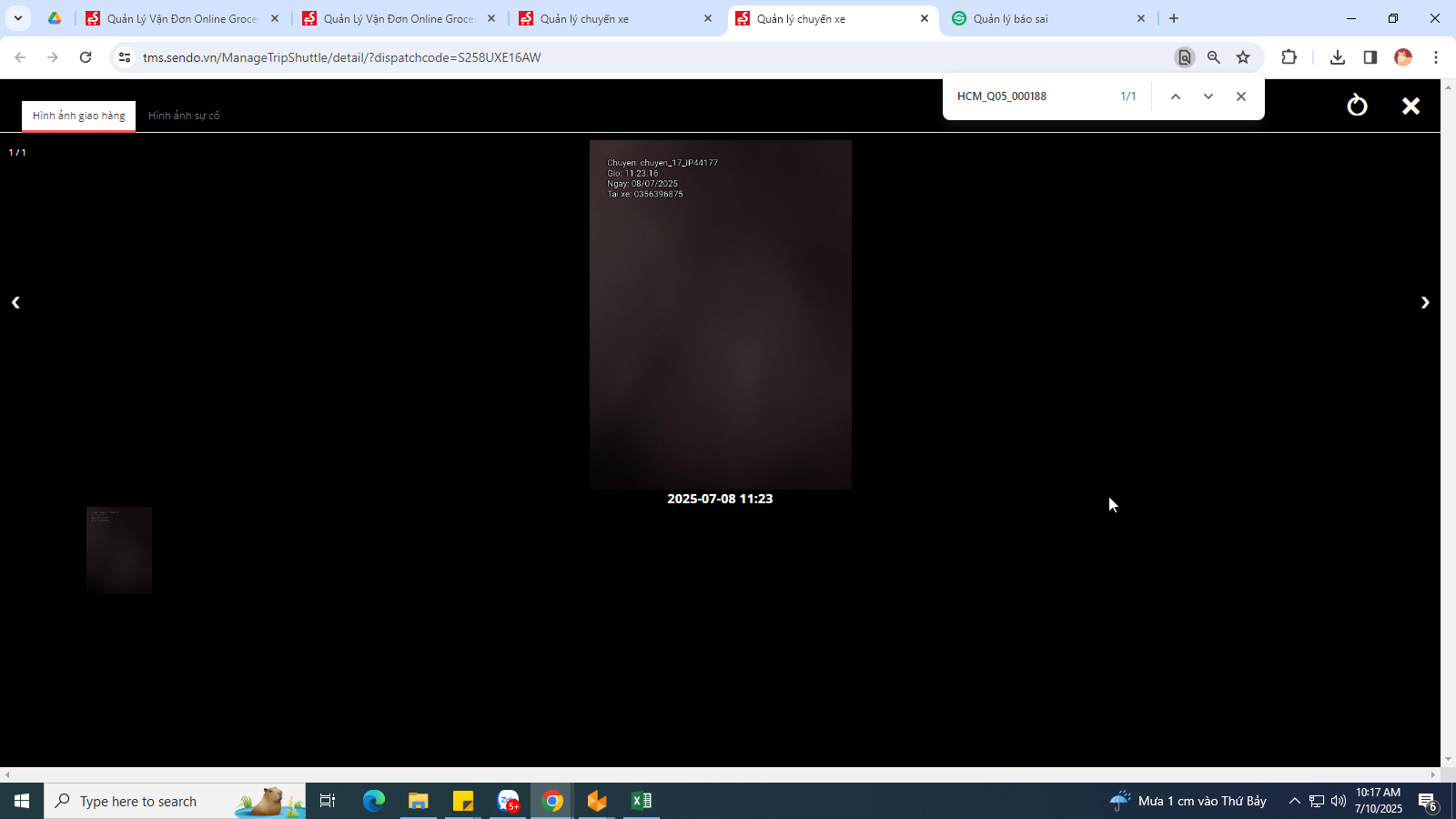Open the Hình ảnh sự cố tab

click(184, 116)
